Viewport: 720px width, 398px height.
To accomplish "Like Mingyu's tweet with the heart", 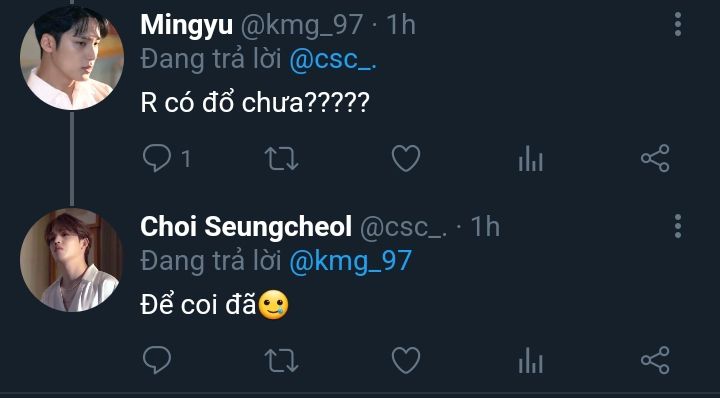I will (406, 158).
